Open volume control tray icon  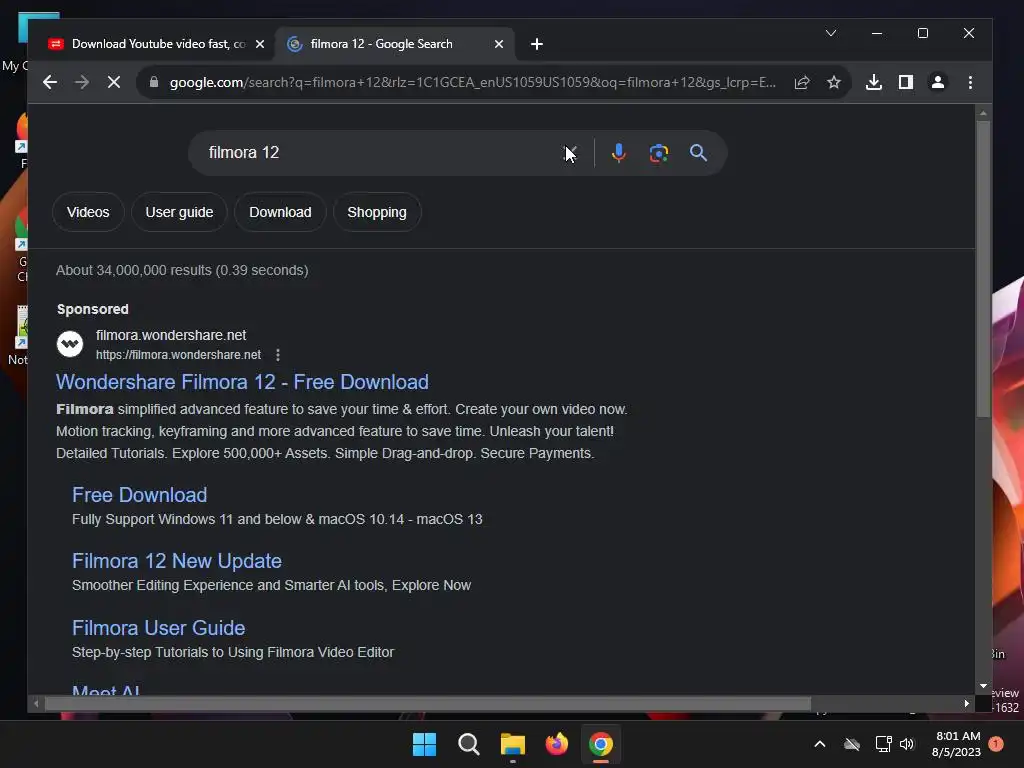pyautogui.click(x=907, y=744)
